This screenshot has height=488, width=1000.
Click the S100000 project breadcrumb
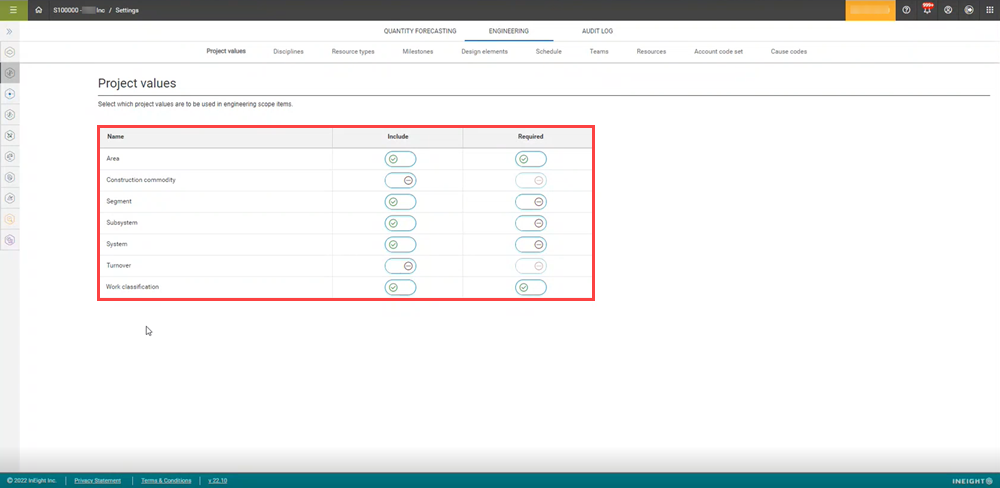click(x=79, y=10)
